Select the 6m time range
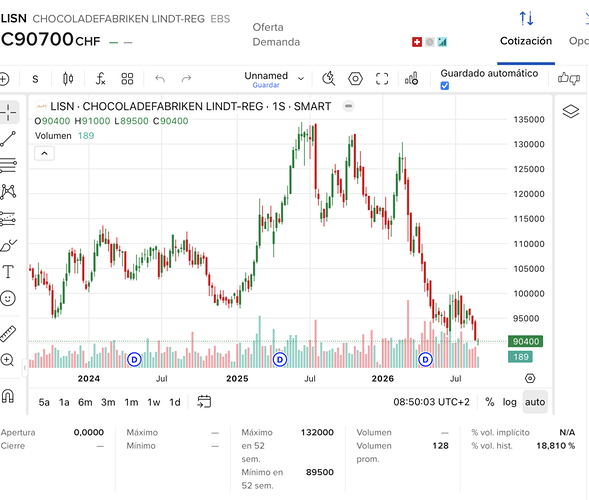The width and height of the screenshot is (589, 500). [x=85, y=402]
